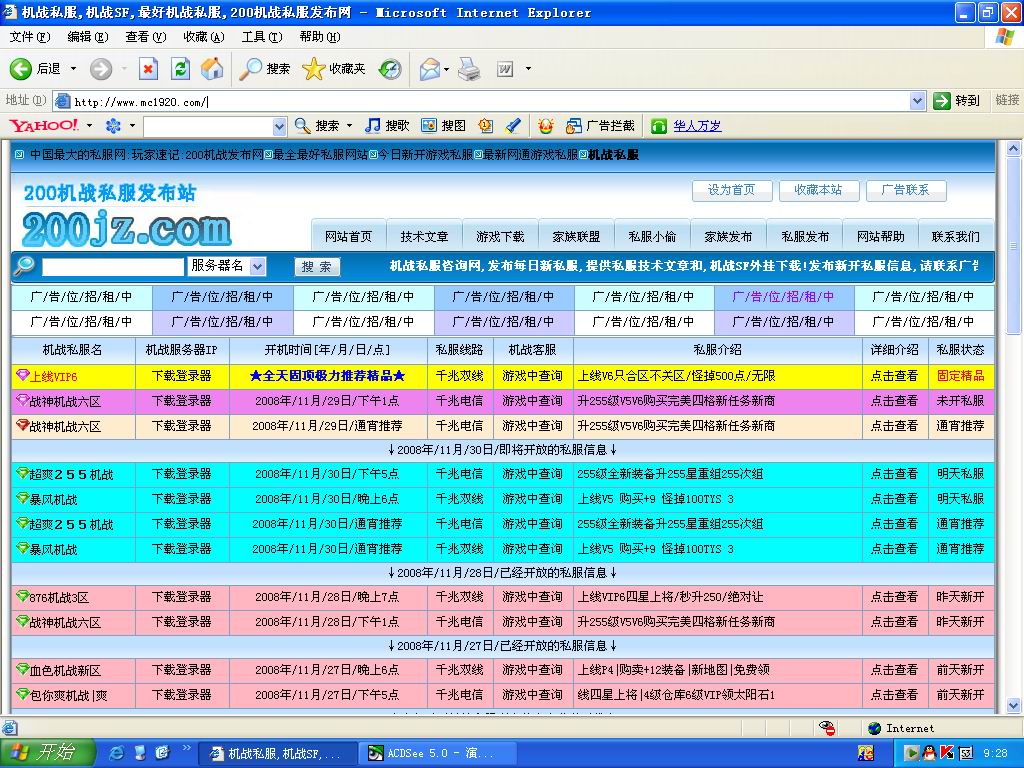
Task: Click the printer toolbar icon
Action: (470, 69)
